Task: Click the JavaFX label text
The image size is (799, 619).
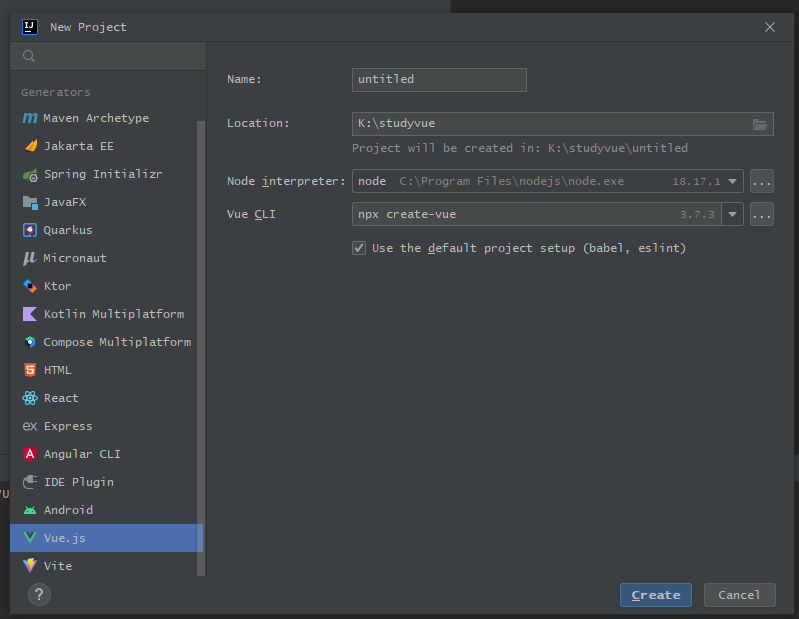Action: [x=65, y=202]
